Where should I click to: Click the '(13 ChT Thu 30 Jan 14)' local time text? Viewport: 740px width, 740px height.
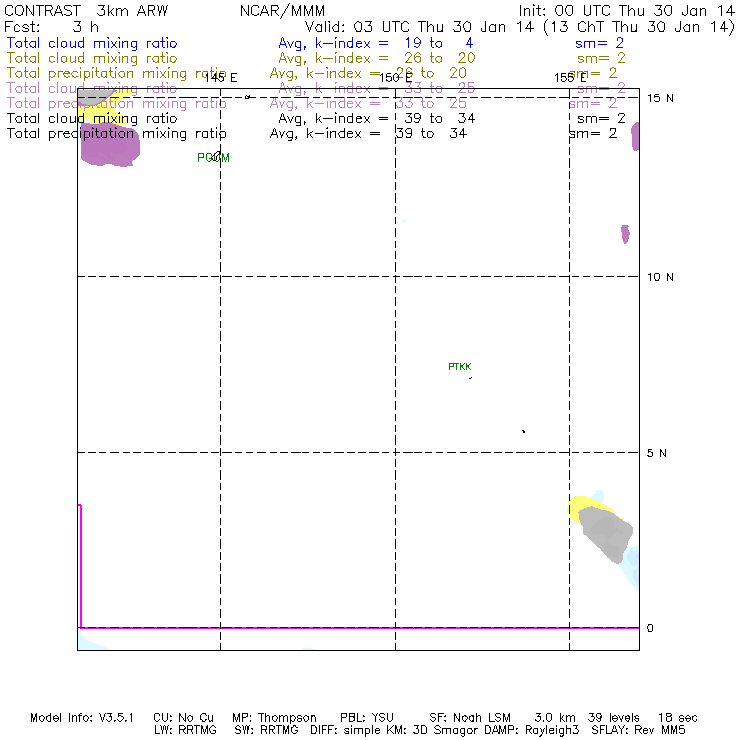coord(639,27)
